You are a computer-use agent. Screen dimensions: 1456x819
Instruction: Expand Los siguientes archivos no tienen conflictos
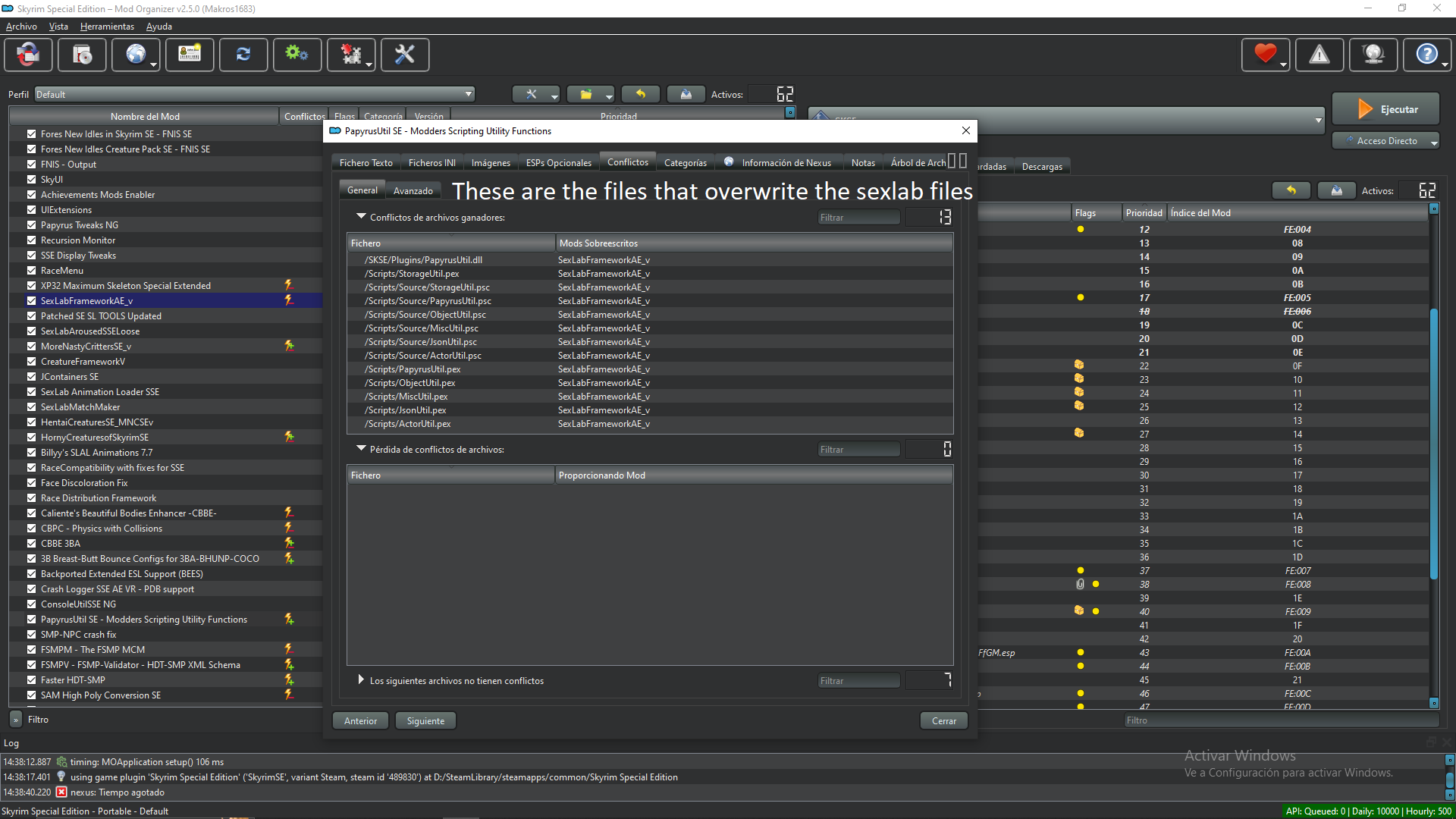point(361,680)
